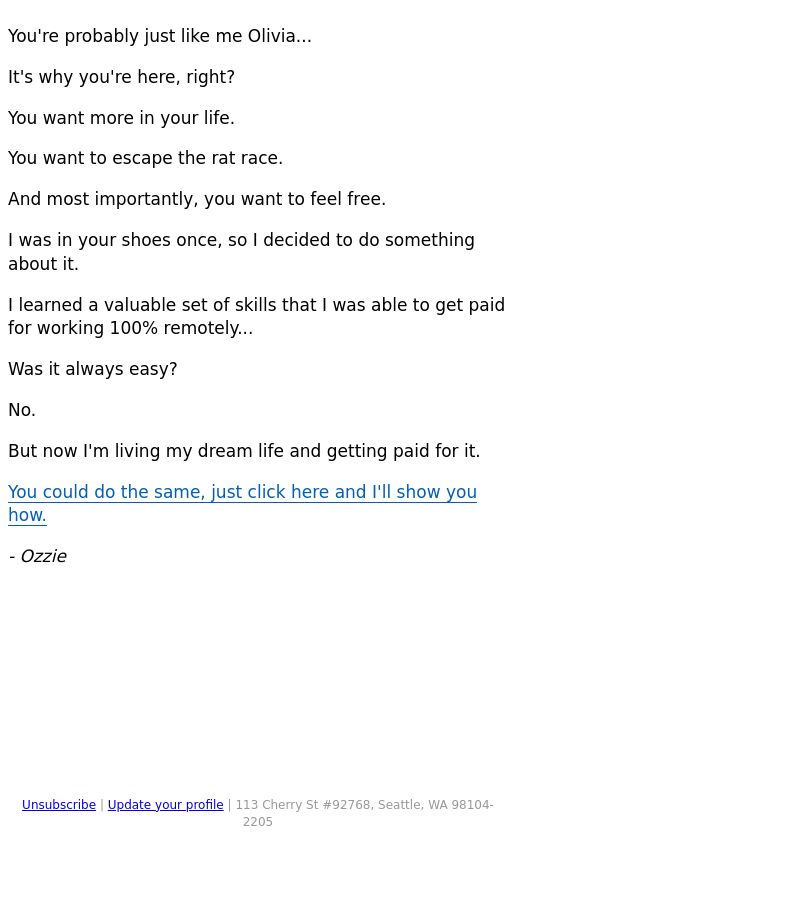The width and height of the screenshot is (800, 908).
Task: Click the 'escape the rat race' sentence
Action: 145,158
